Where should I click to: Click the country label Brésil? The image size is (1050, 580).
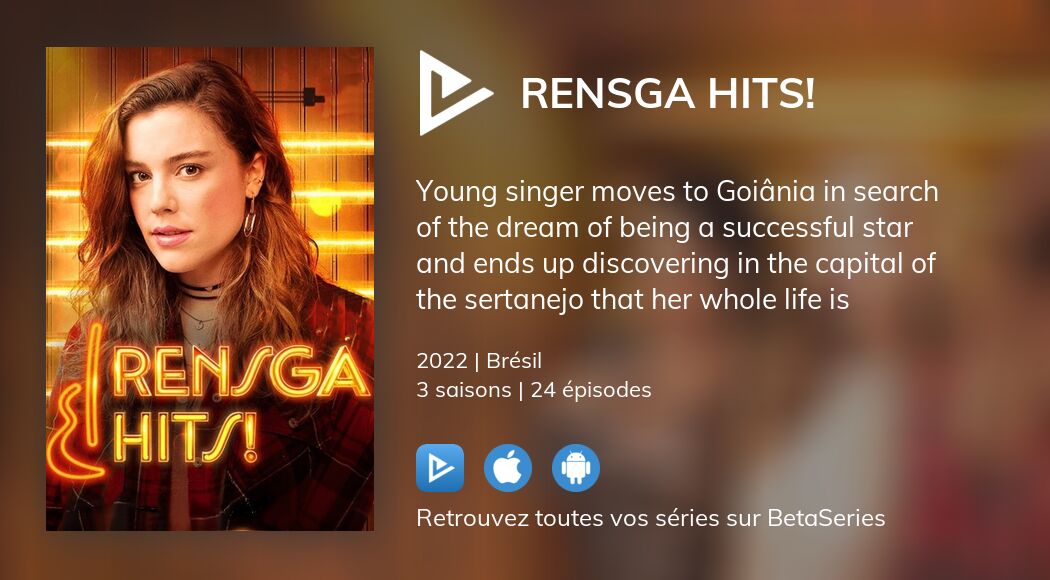coord(514,361)
